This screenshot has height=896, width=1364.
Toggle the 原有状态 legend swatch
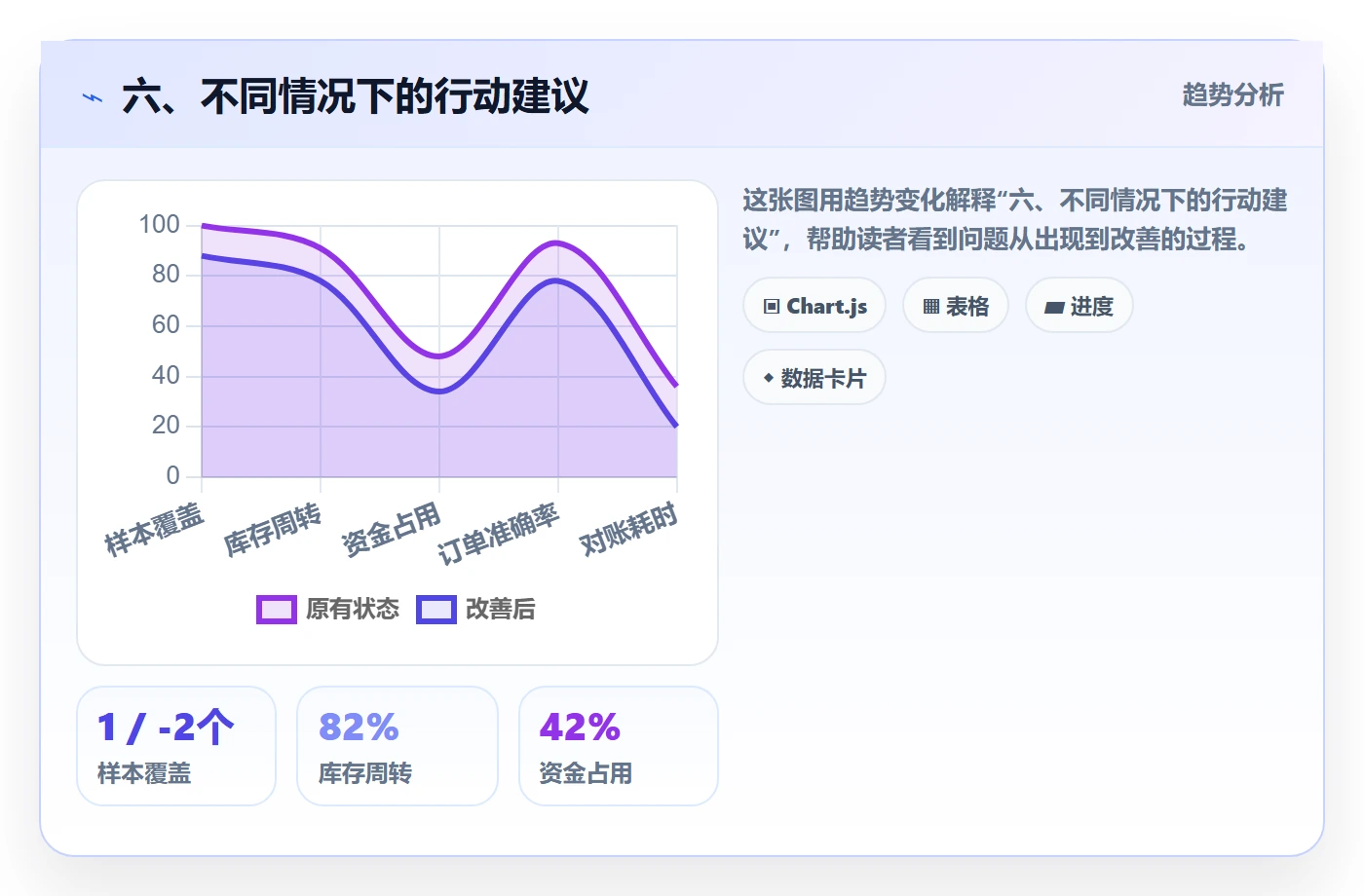click(x=277, y=609)
